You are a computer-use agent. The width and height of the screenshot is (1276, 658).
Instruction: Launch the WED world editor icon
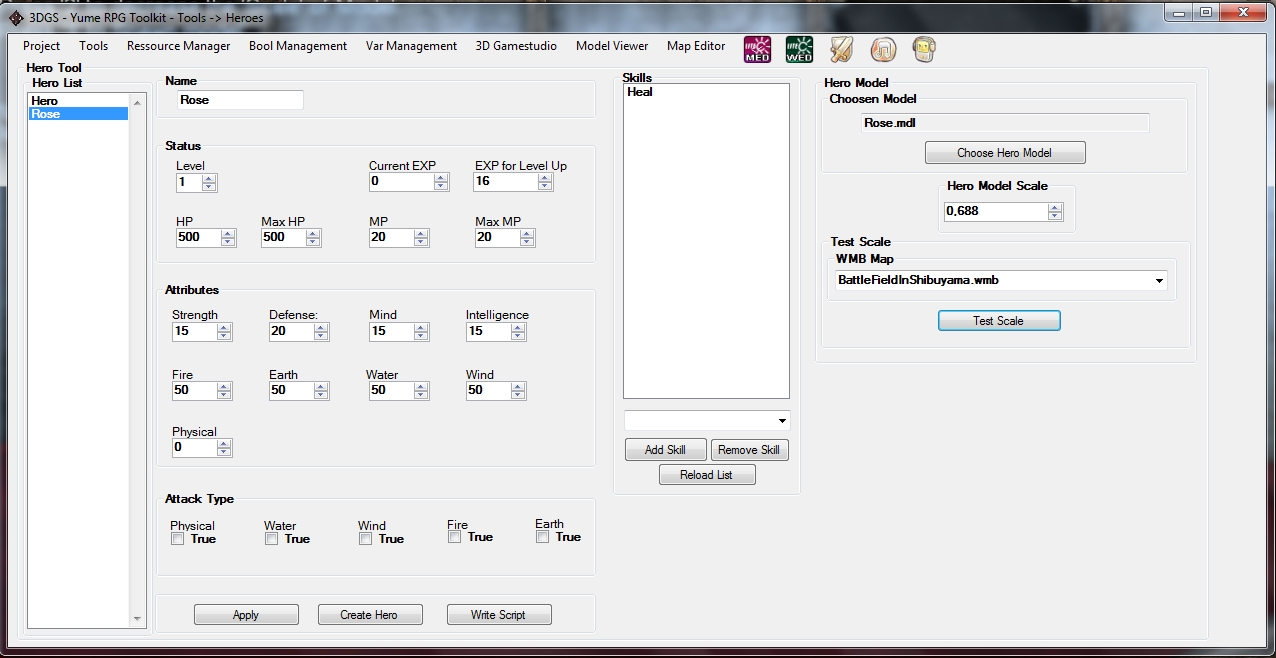point(799,49)
